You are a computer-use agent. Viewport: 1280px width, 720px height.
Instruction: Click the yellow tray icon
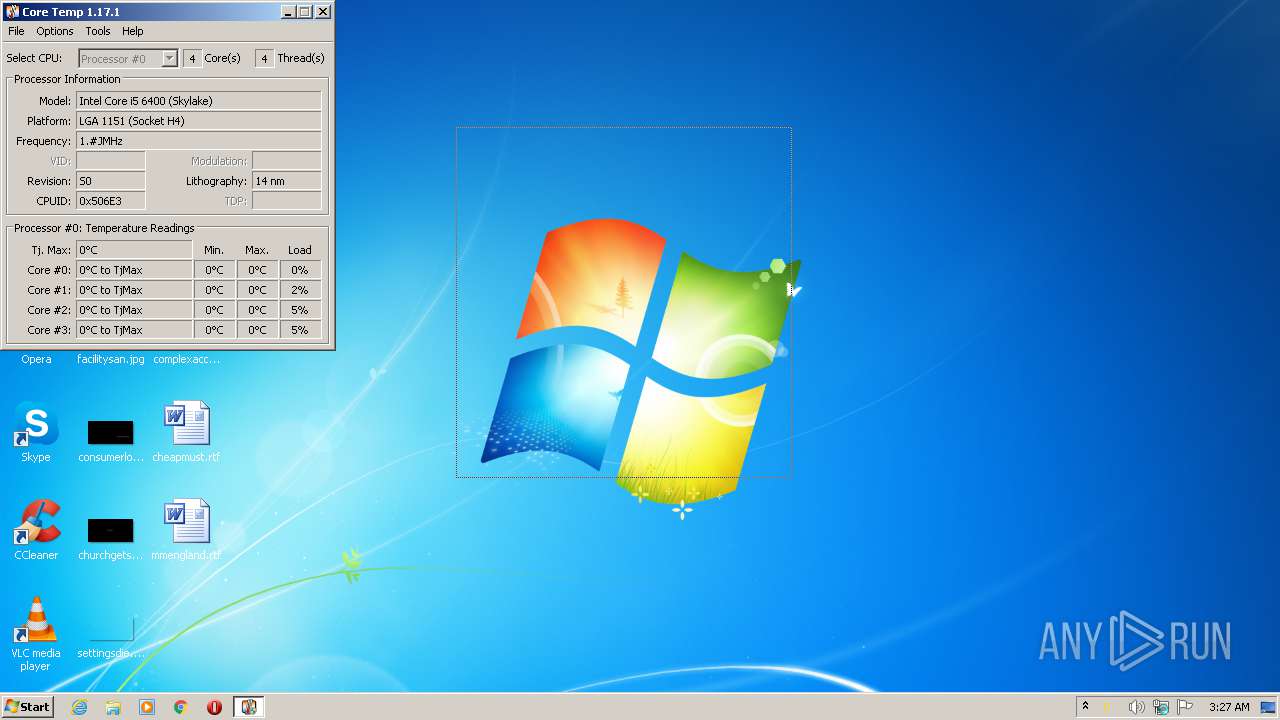[1108, 707]
